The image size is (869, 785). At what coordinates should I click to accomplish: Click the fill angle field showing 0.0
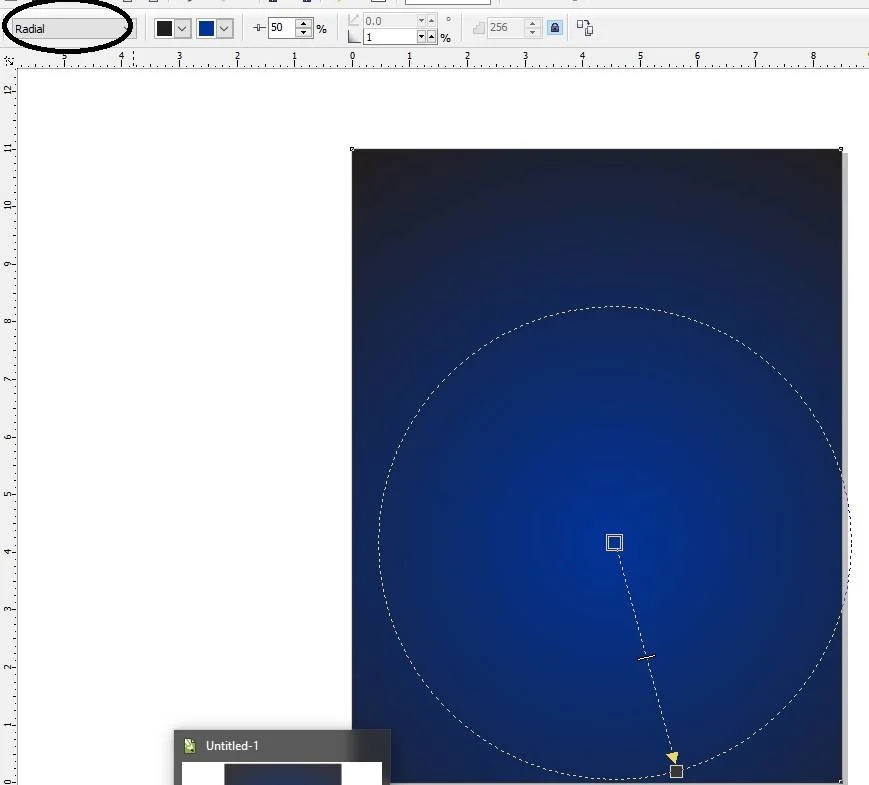click(x=390, y=21)
